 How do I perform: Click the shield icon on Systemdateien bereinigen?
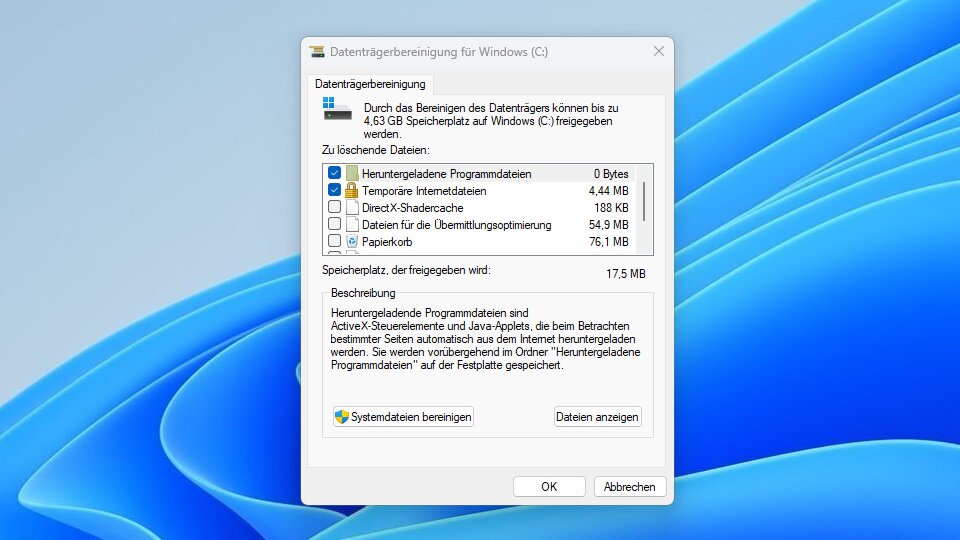pyautogui.click(x=342, y=416)
